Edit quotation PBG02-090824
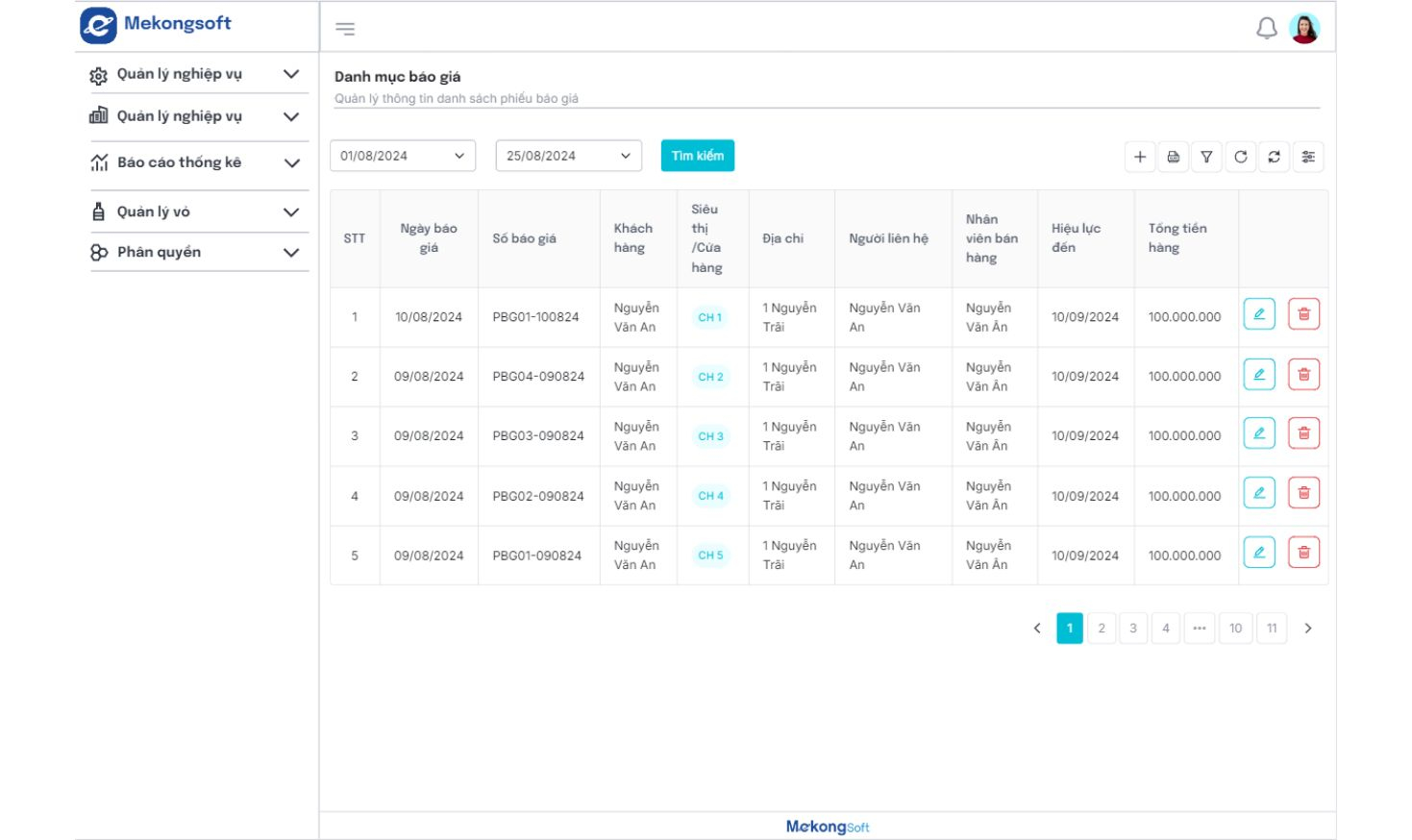The width and height of the screenshot is (1412, 840). tap(1259, 493)
